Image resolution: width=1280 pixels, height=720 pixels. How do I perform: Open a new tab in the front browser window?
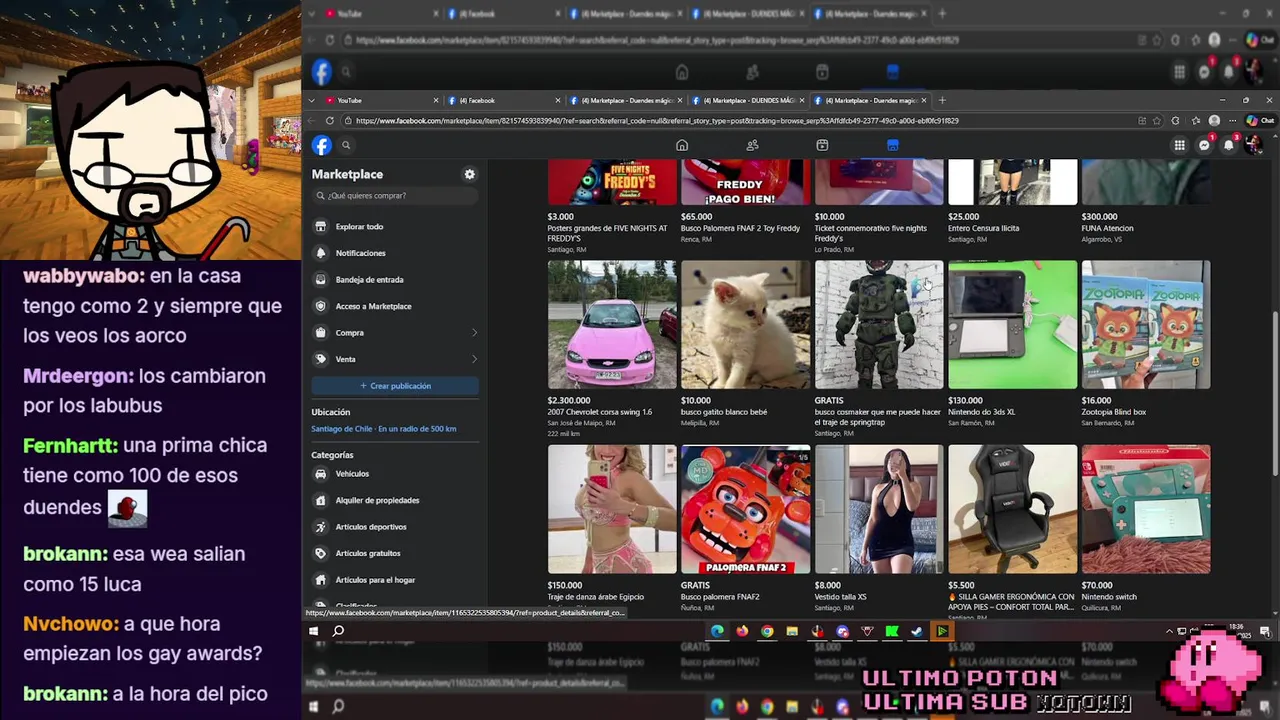coord(942,100)
